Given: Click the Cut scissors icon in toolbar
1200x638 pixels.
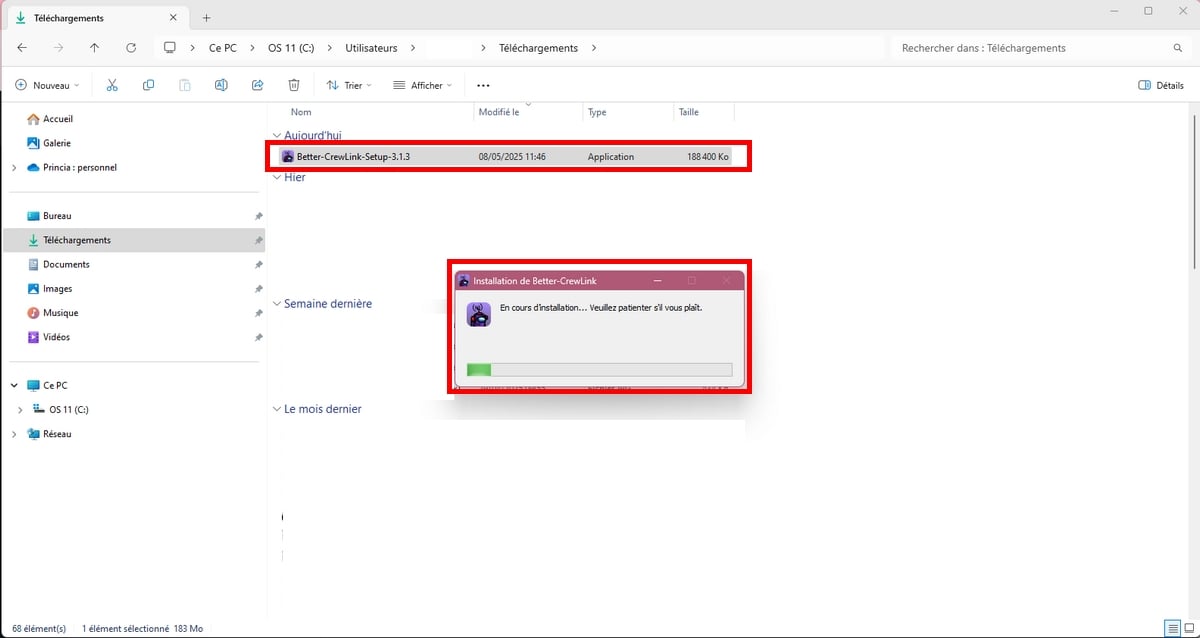Looking at the screenshot, I should tap(112, 85).
